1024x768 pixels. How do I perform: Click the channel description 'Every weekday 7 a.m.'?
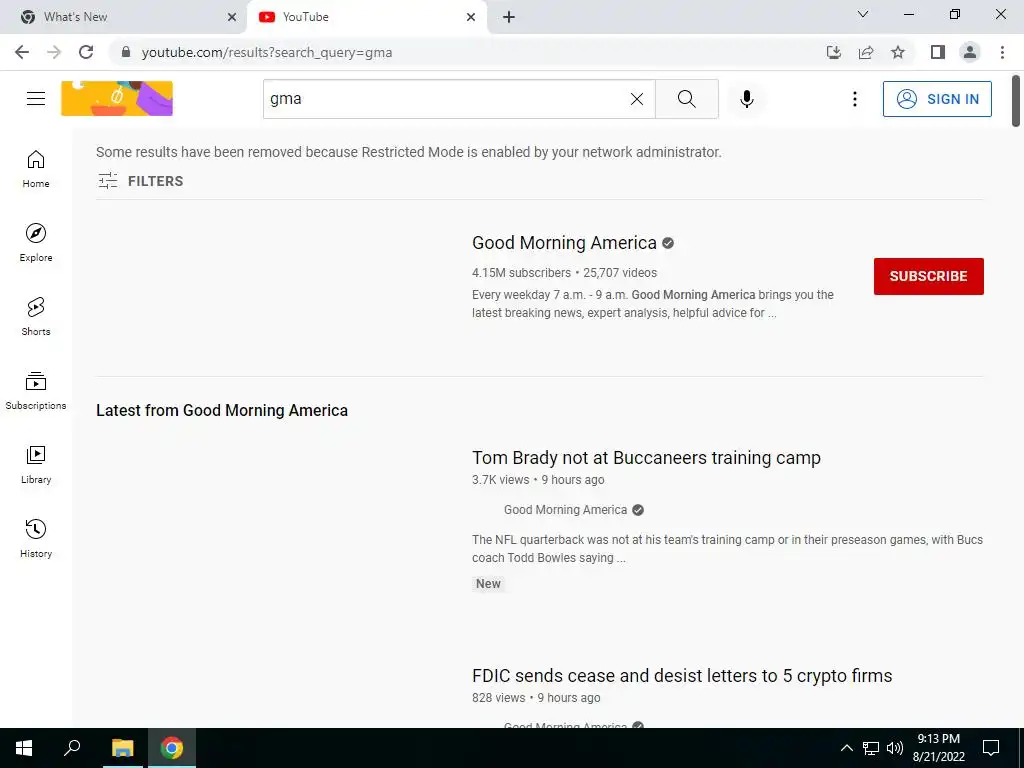(652, 304)
